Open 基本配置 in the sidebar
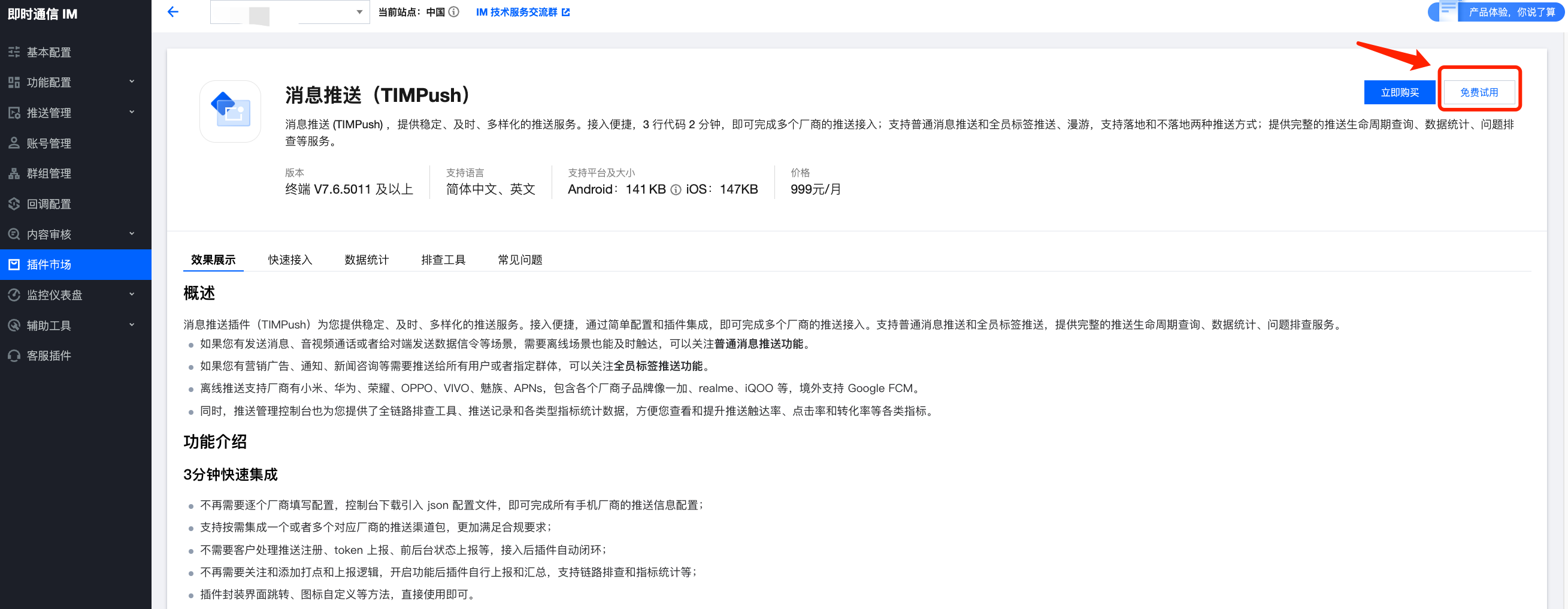This screenshot has width=1568, height=609. 75,52
